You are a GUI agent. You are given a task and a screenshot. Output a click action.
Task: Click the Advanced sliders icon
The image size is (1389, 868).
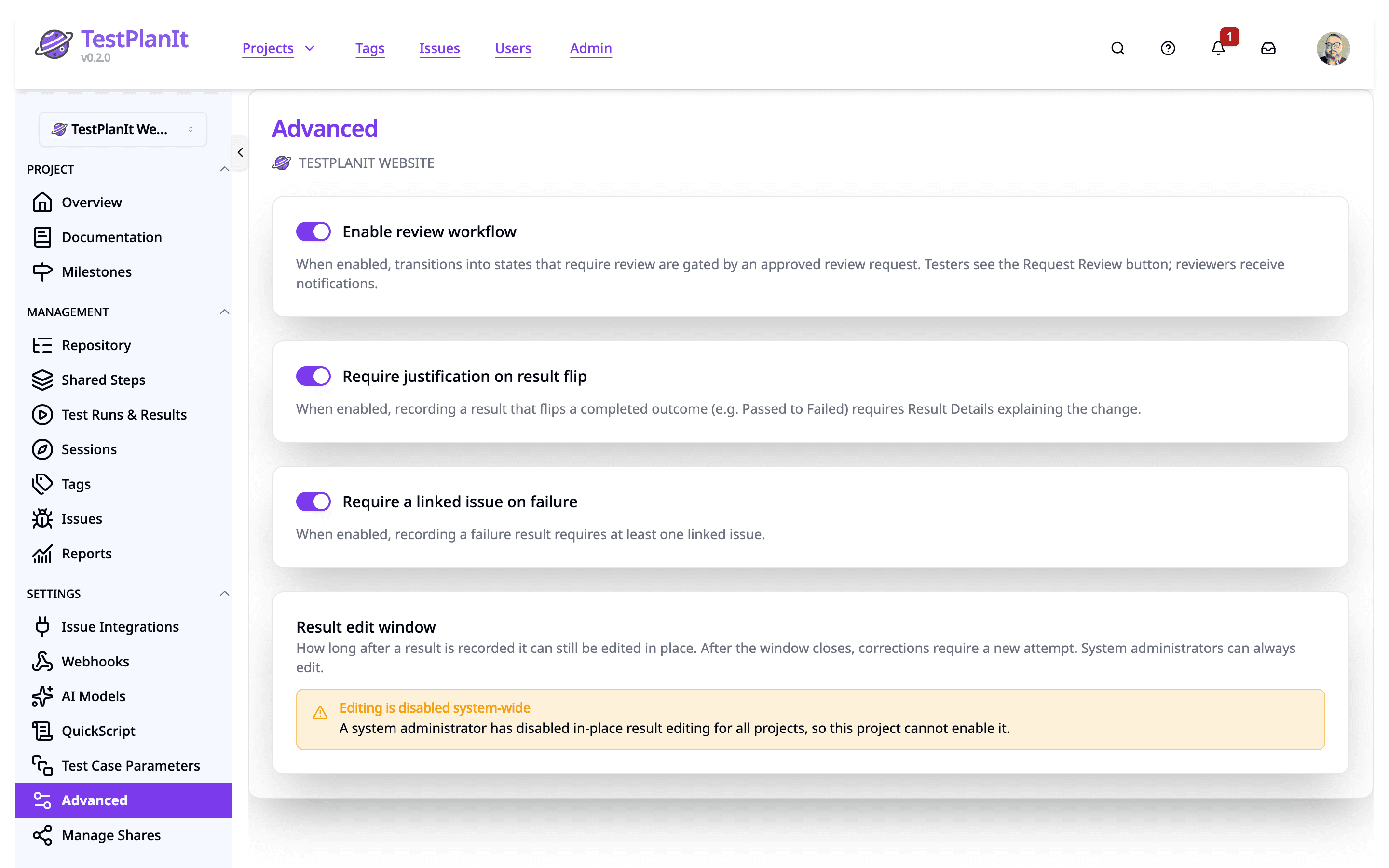click(x=42, y=800)
